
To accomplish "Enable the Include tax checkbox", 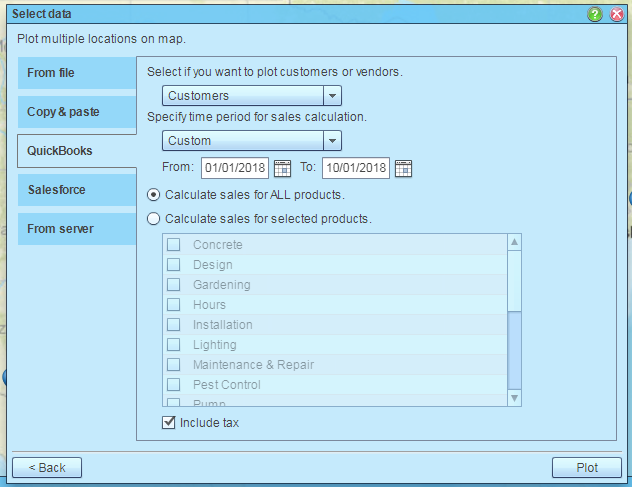I will (169, 423).
